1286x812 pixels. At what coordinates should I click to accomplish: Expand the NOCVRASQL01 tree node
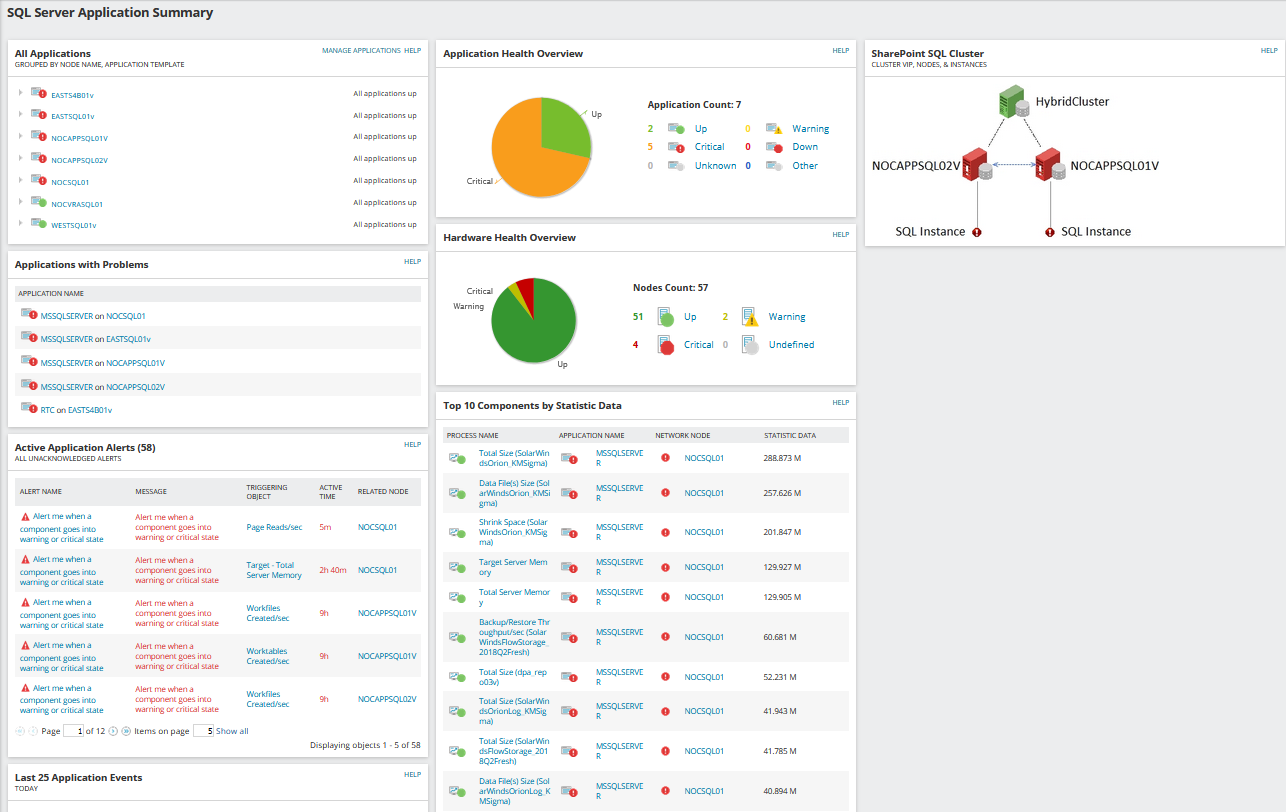pyautogui.click(x=20, y=203)
